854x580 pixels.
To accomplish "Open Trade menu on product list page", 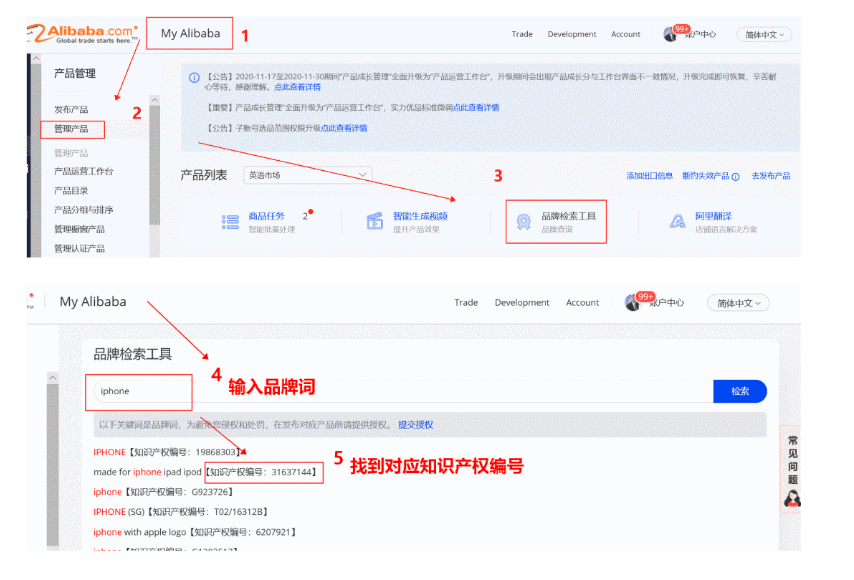I will (x=522, y=34).
